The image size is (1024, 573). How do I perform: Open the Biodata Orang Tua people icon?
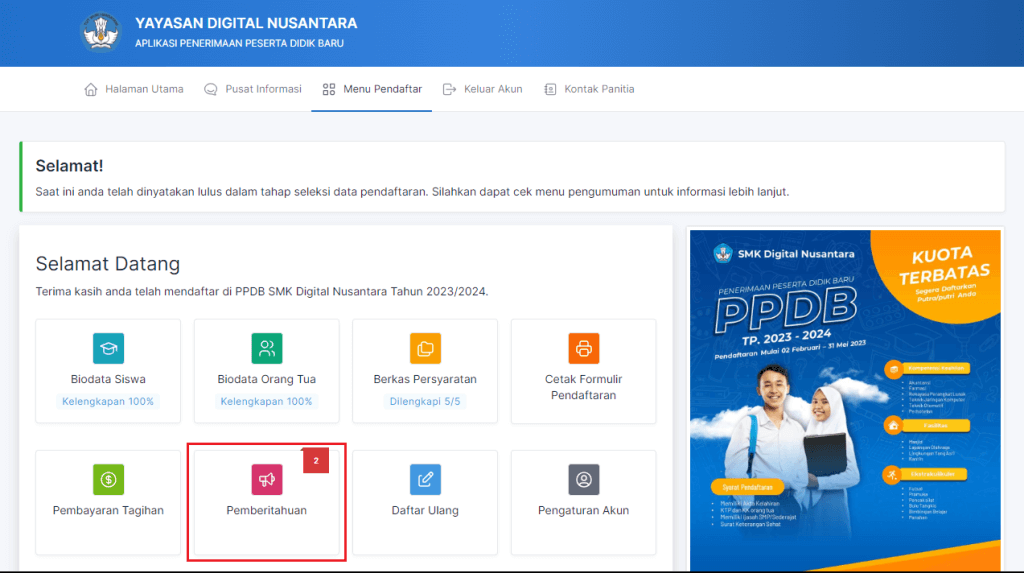(x=267, y=348)
